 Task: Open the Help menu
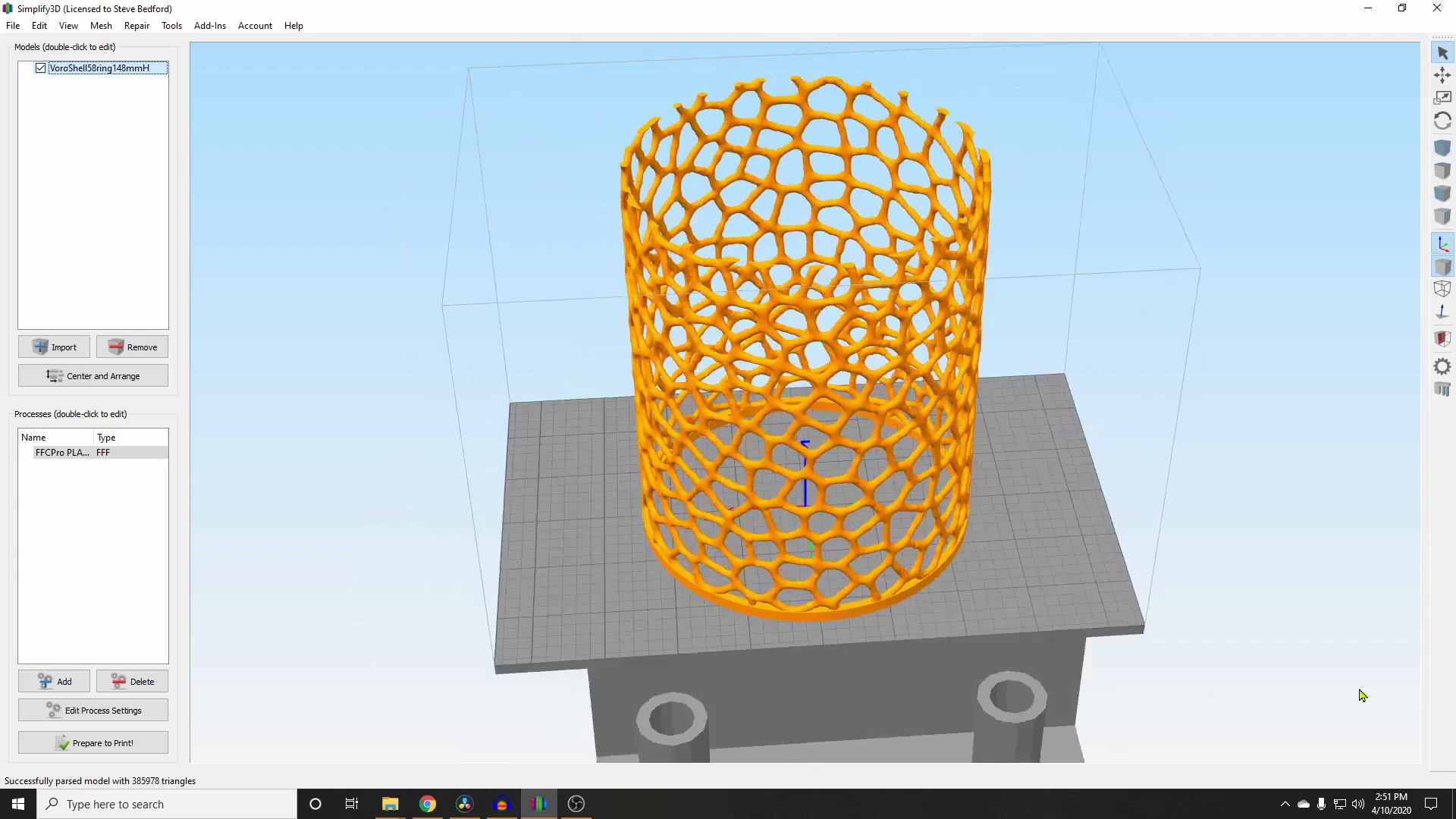[293, 26]
